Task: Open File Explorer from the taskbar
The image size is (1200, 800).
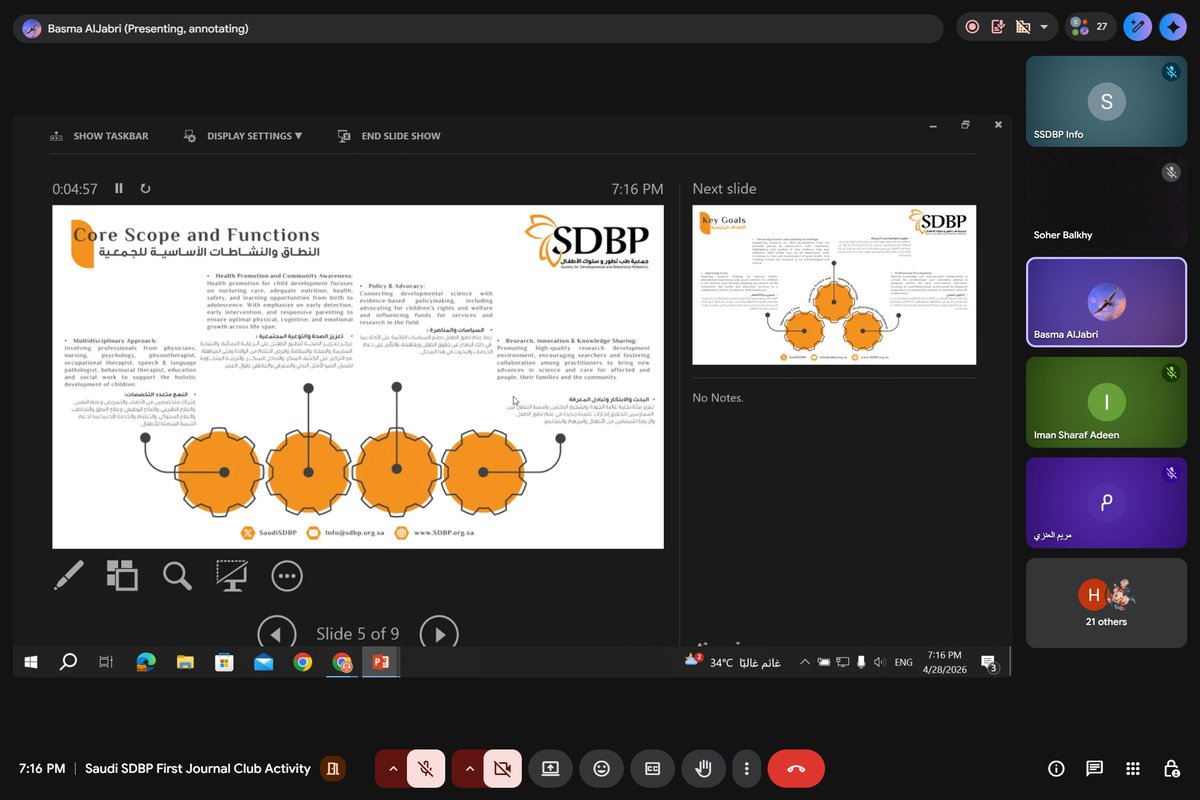Action: click(x=185, y=662)
